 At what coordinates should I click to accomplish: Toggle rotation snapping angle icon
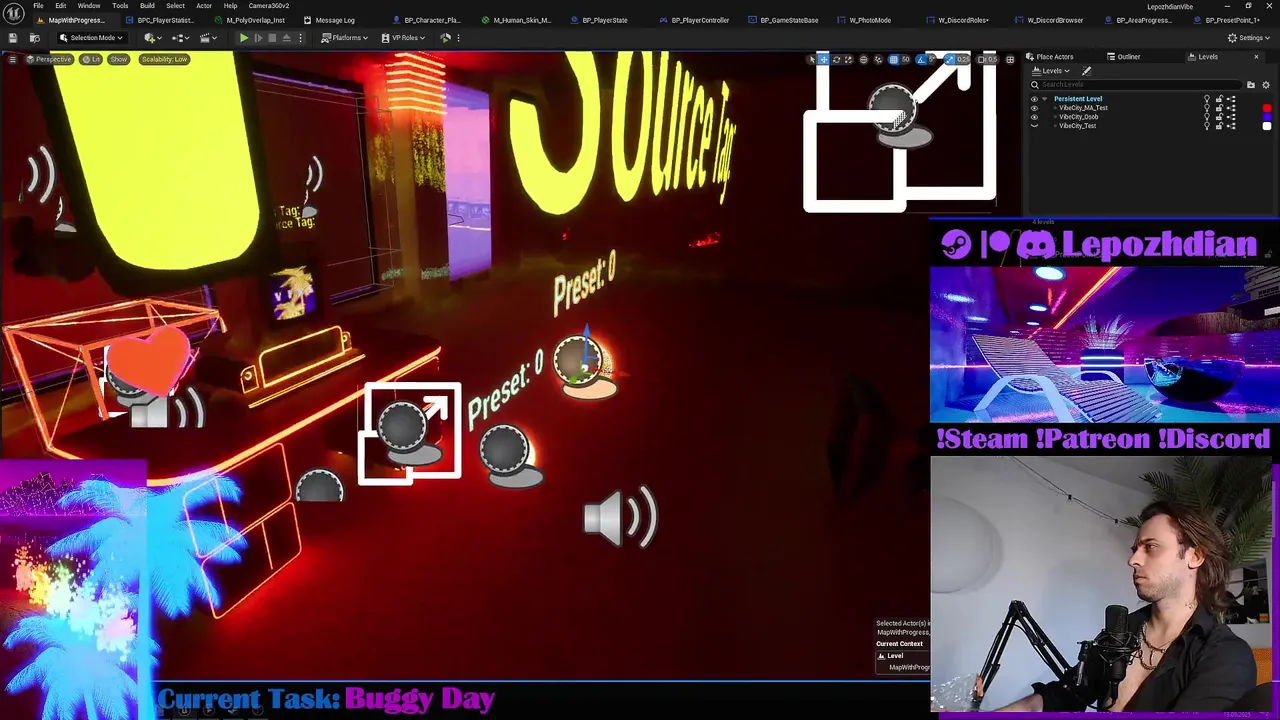(921, 59)
